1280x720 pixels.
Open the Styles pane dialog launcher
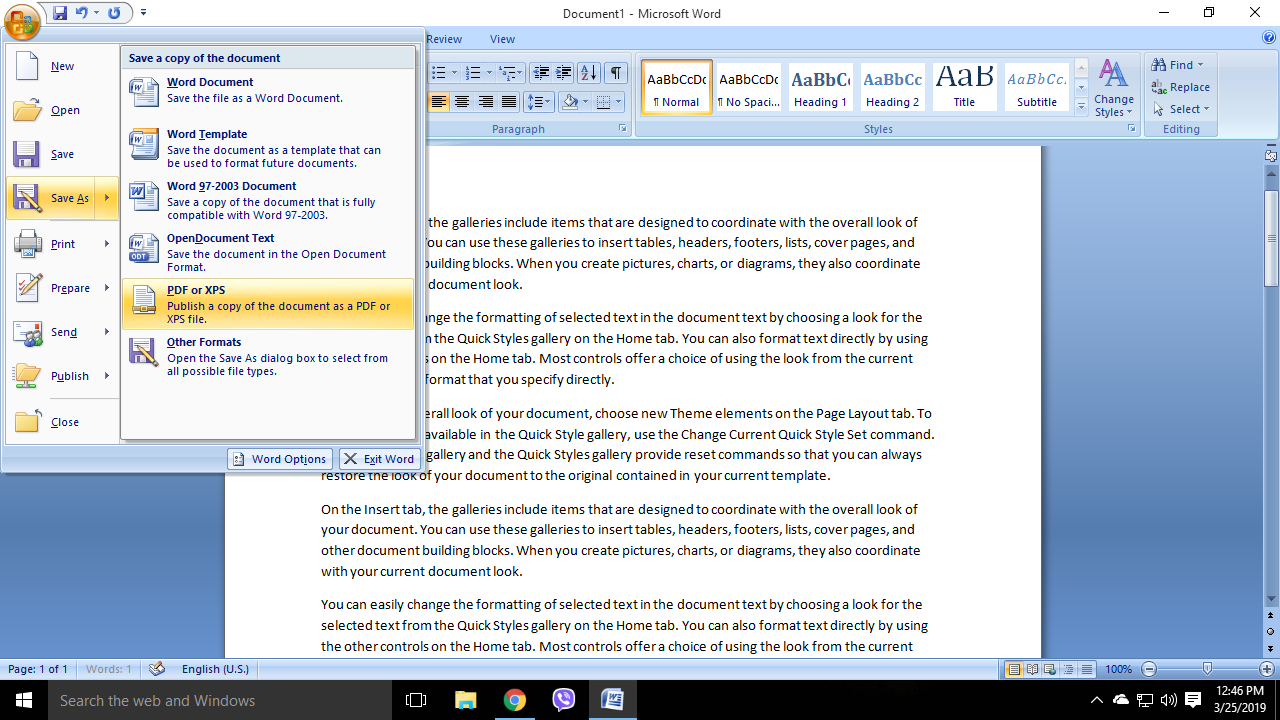[x=1132, y=129]
